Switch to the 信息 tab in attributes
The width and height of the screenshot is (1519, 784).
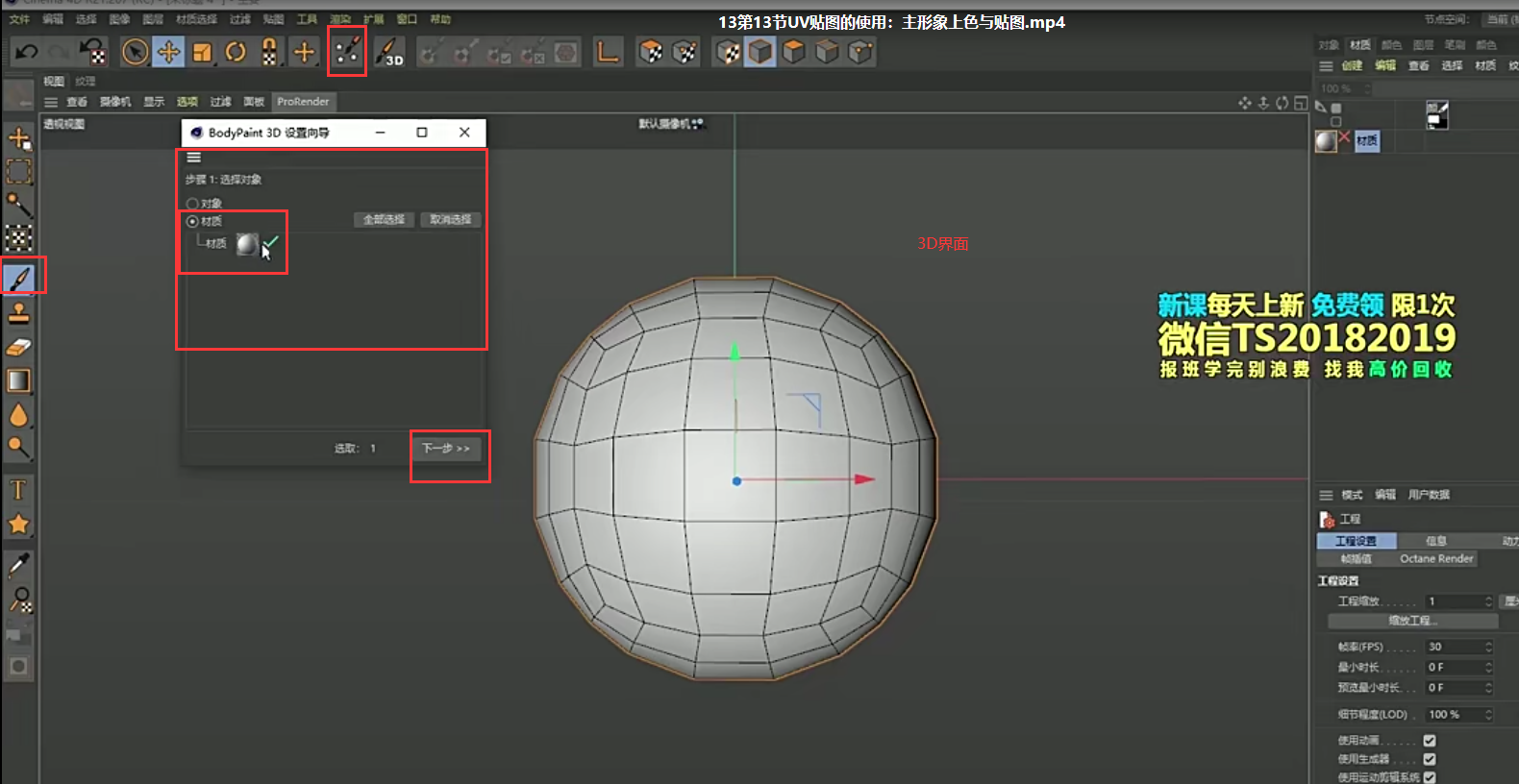pyautogui.click(x=1436, y=541)
